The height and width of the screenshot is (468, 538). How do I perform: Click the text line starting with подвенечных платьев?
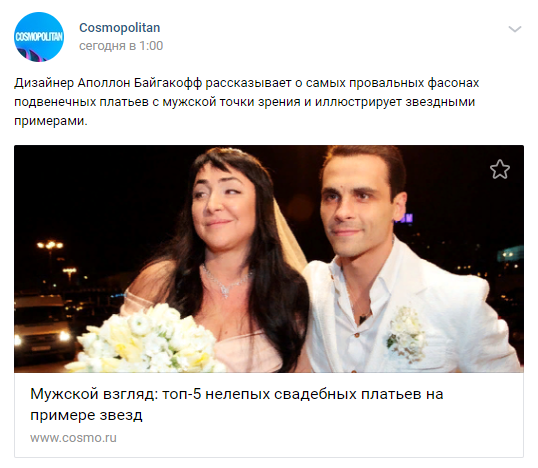(244, 102)
